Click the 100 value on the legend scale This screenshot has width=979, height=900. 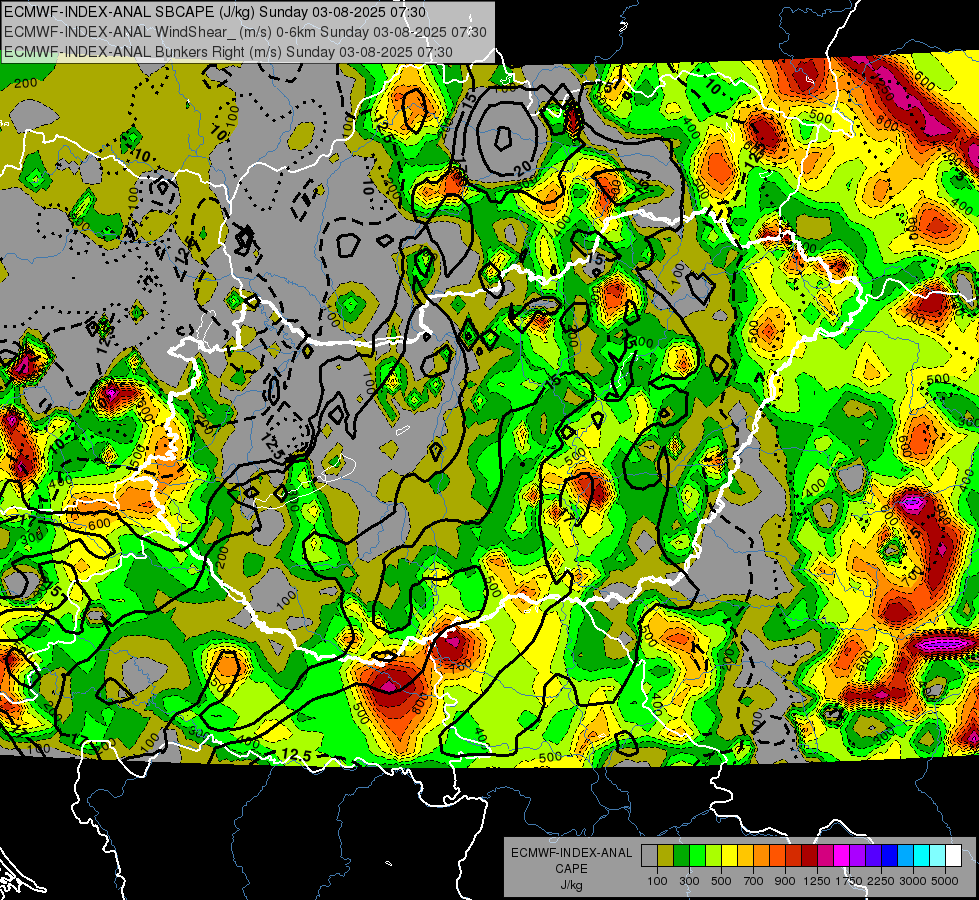pos(657,881)
